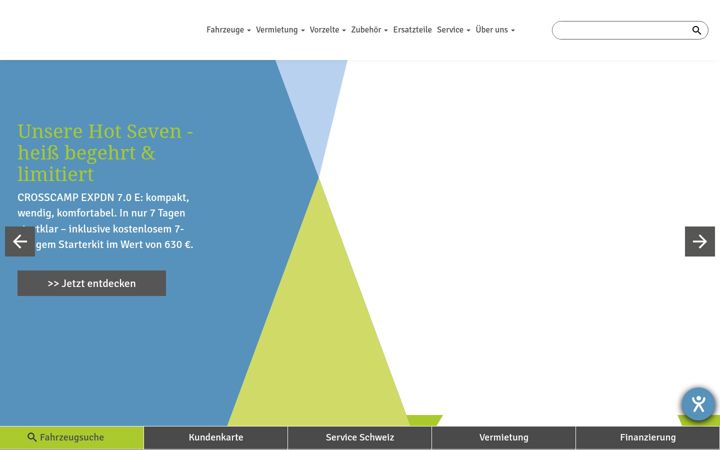
Task: Open Fahrzeugsuche in bottom bar
Action: 72,438
